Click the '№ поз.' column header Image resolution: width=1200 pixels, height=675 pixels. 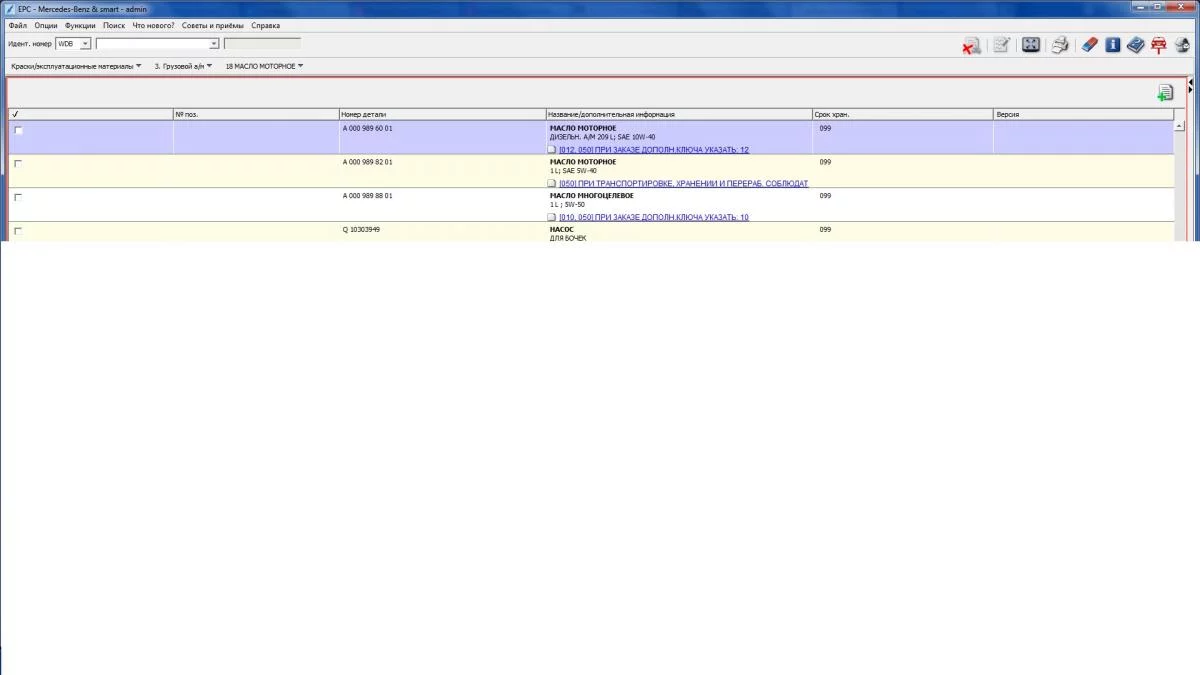pyautogui.click(x=256, y=114)
